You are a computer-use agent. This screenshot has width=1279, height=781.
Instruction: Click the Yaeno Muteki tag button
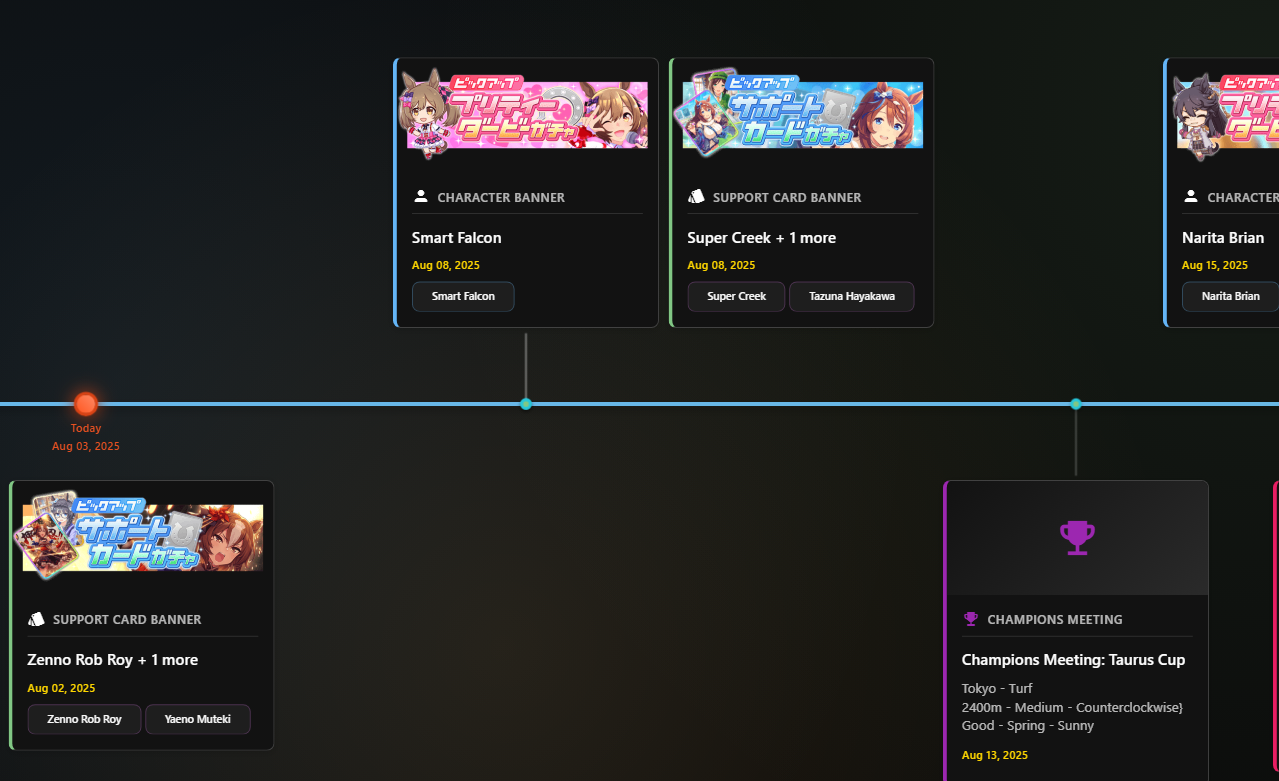(x=198, y=719)
